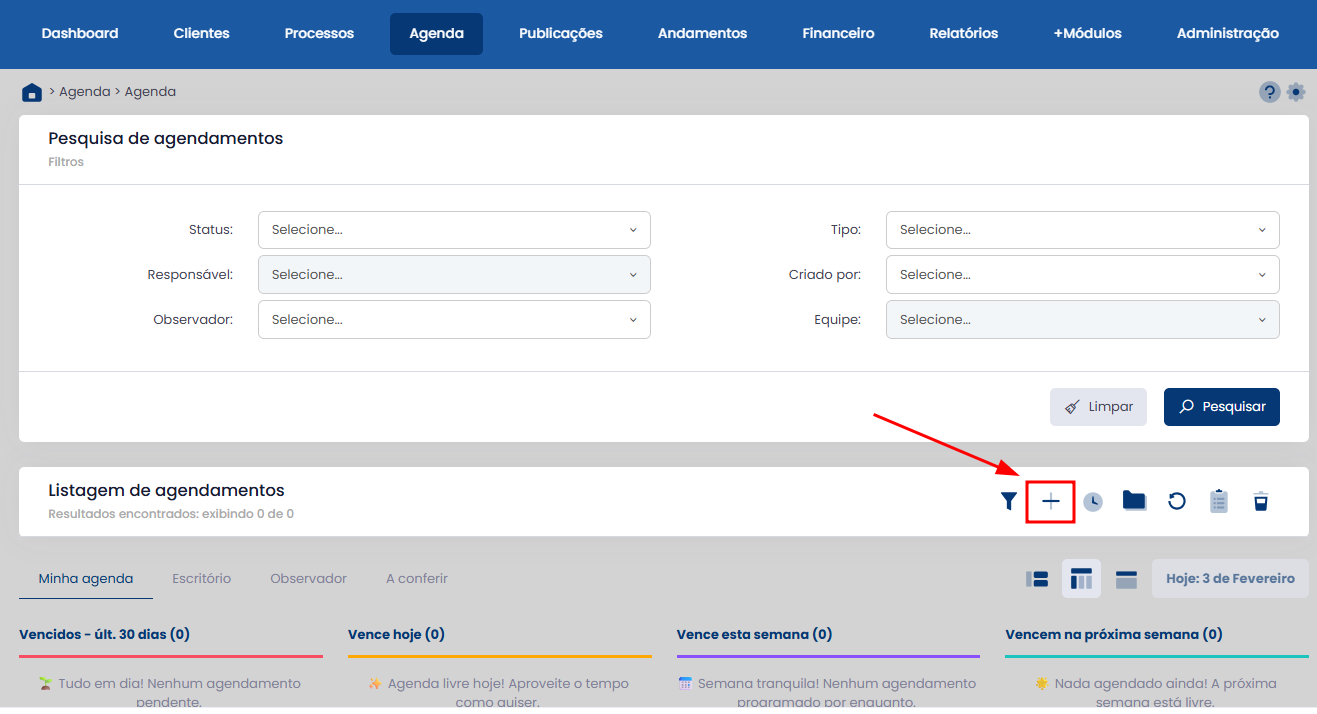
Task: Click the Limpar button
Action: tap(1098, 407)
